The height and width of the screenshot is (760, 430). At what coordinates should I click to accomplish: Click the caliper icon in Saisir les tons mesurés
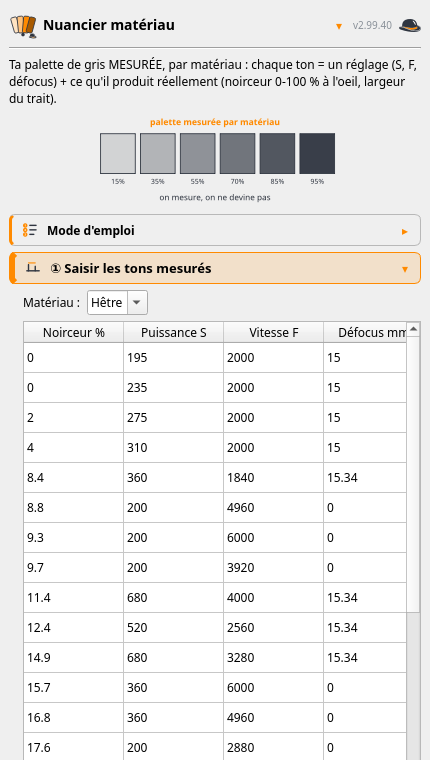(x=32, y=267)
